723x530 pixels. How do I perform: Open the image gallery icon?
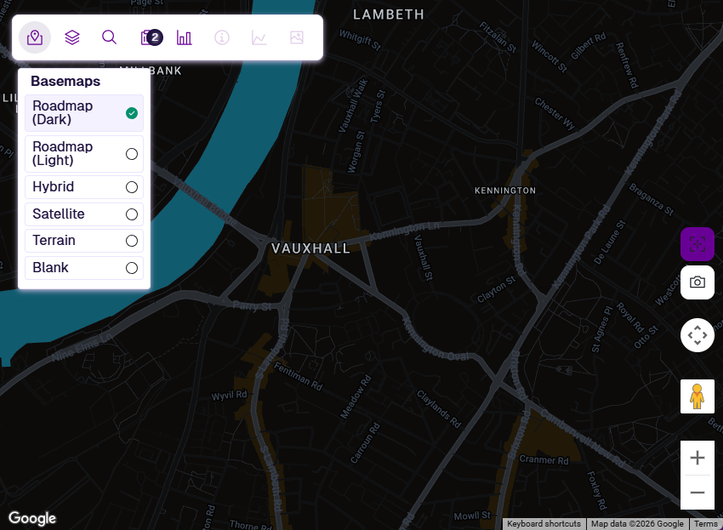(296, 37)
